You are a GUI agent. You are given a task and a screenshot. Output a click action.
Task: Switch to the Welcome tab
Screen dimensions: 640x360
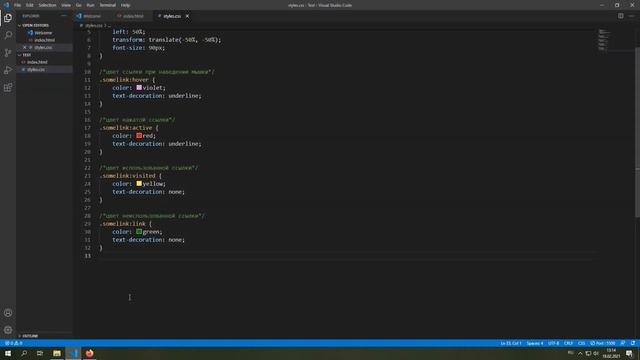[x=92, y=16]
